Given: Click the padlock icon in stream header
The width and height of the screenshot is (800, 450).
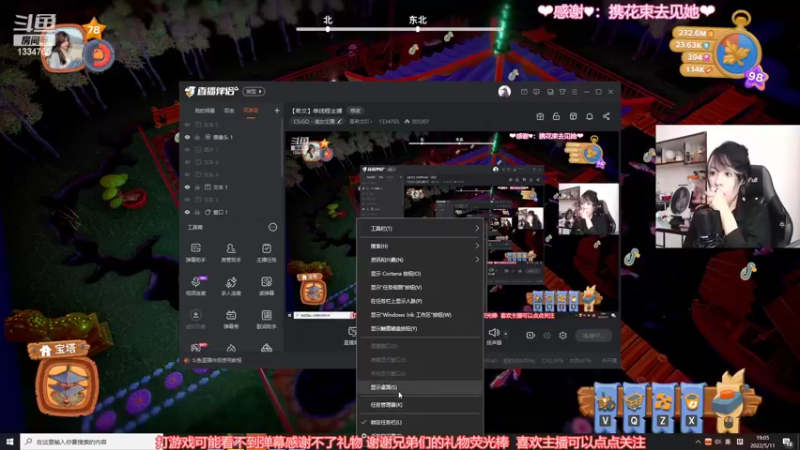Looking at the screenshot, I should pos(556,116).
